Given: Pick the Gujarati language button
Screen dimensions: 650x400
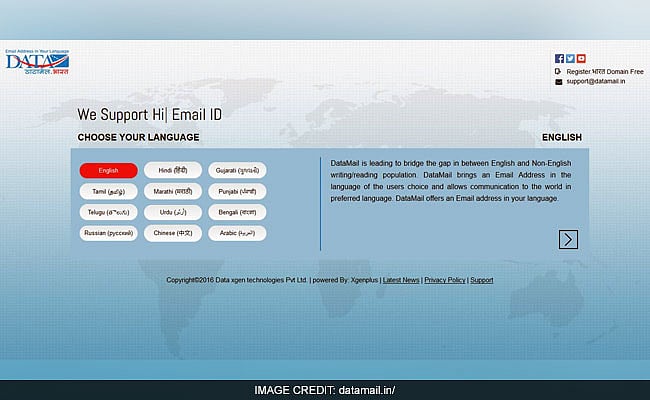Looking at the screenshot, I should (x=237, y=170).
